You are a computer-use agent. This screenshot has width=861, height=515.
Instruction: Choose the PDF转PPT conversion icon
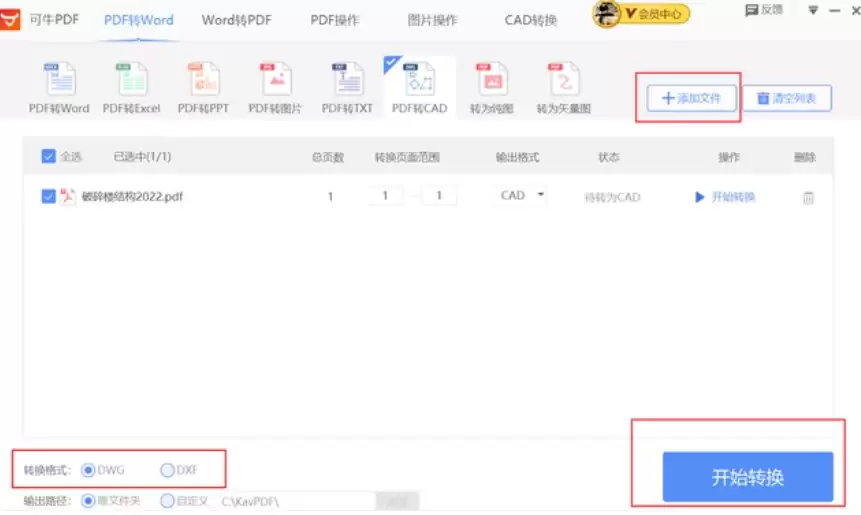point(204,81)
